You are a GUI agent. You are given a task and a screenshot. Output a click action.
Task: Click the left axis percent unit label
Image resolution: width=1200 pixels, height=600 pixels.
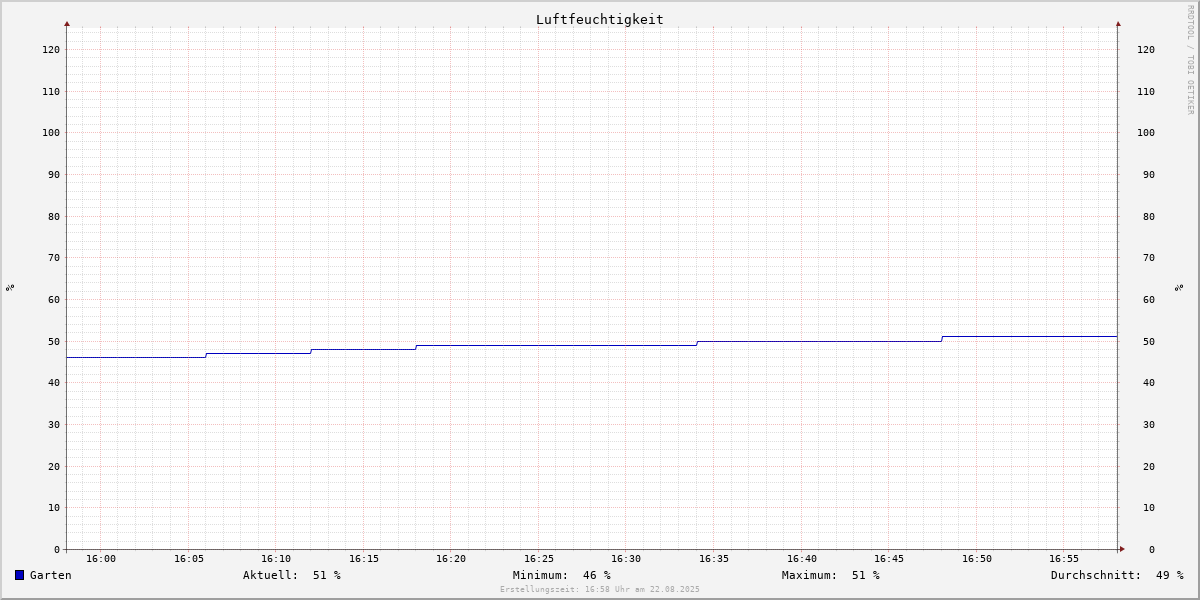click(10, 287)
